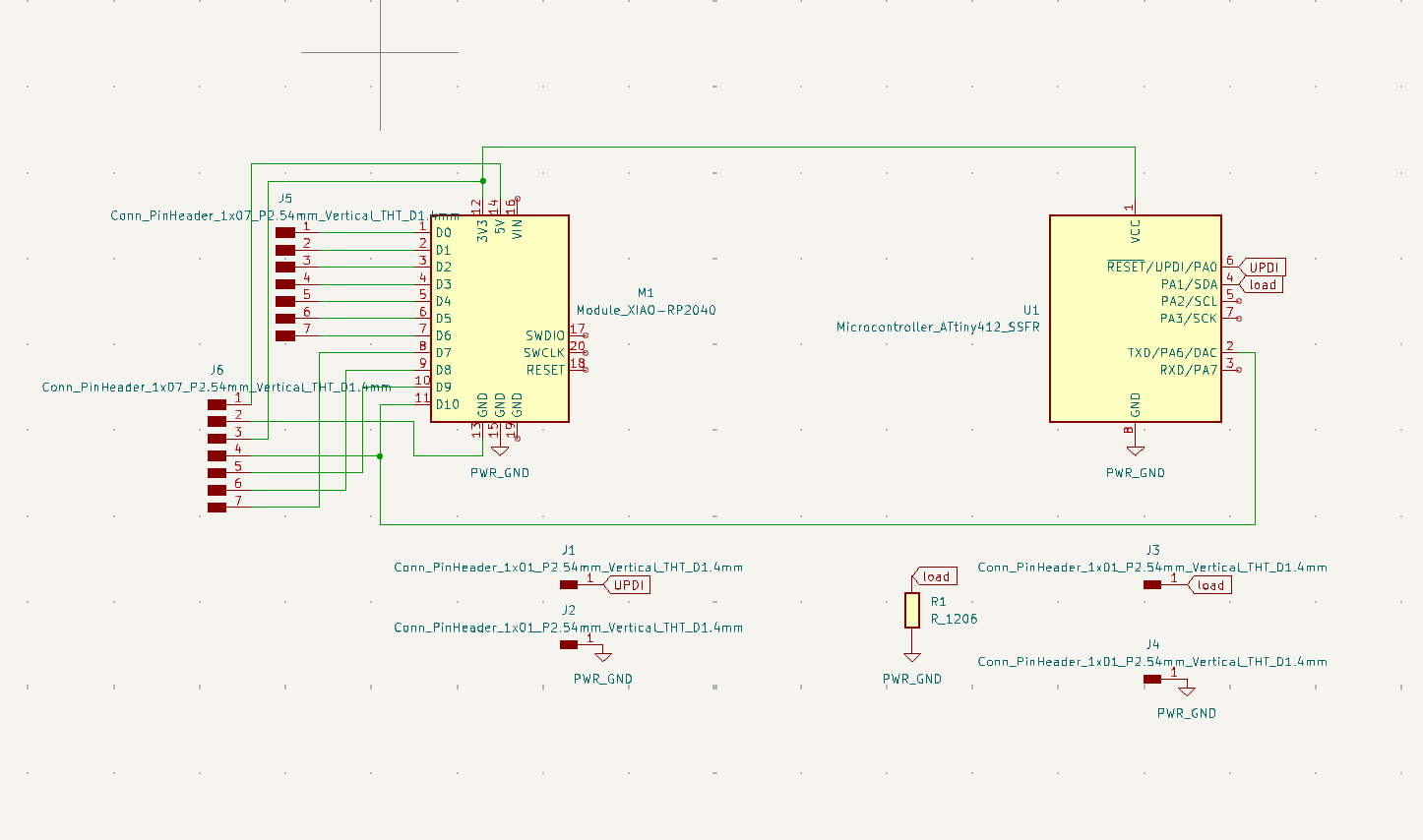Screen dimensions: 1423x840
Task: Click the Microcontroller_ATtiny412_SSFR value text
Action: pyautogui.click(x=938, y=327)
